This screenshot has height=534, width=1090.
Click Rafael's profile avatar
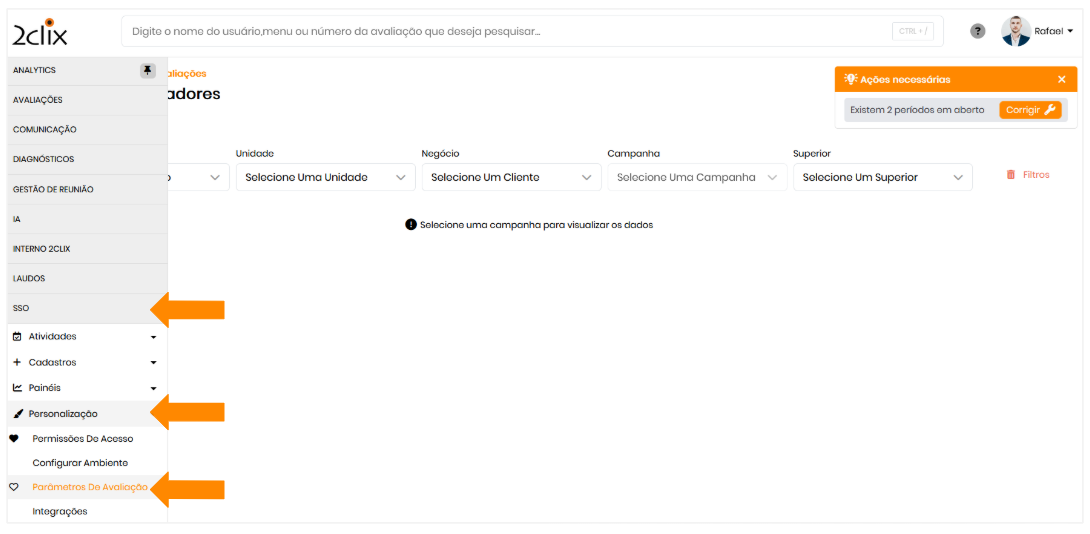[1016, 31]
